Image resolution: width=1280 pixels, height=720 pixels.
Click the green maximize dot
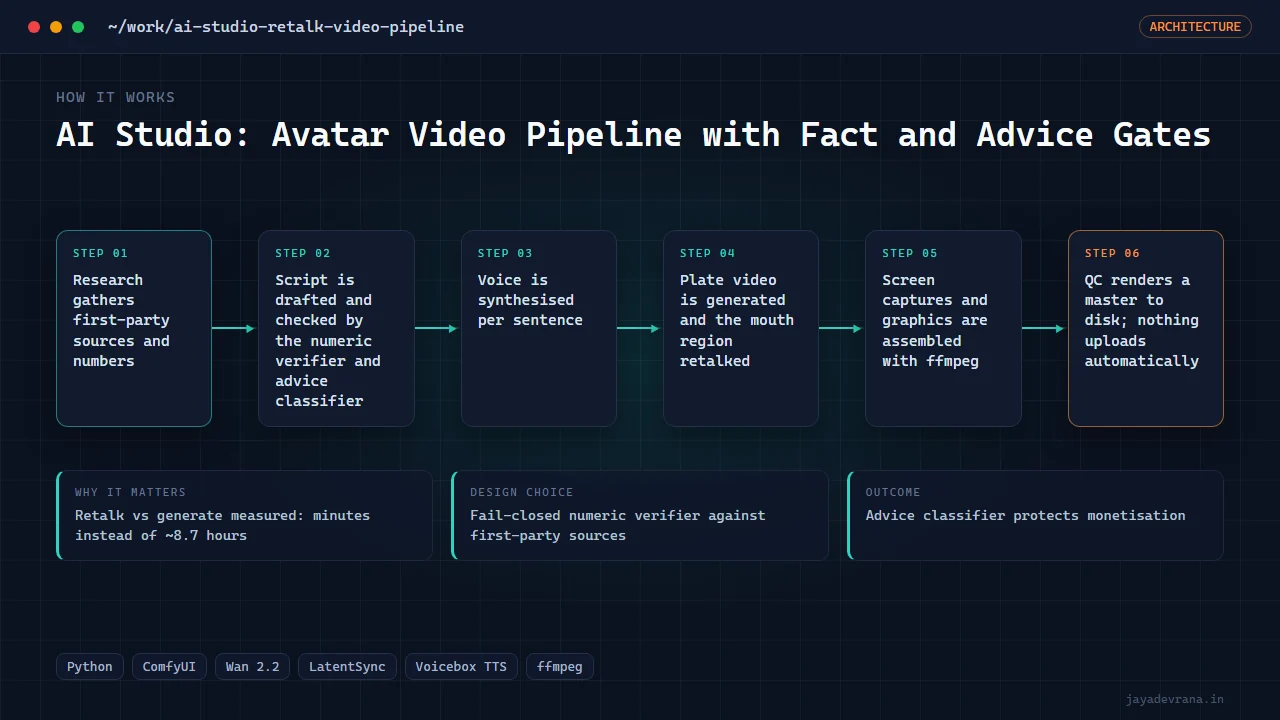[78, 27]
